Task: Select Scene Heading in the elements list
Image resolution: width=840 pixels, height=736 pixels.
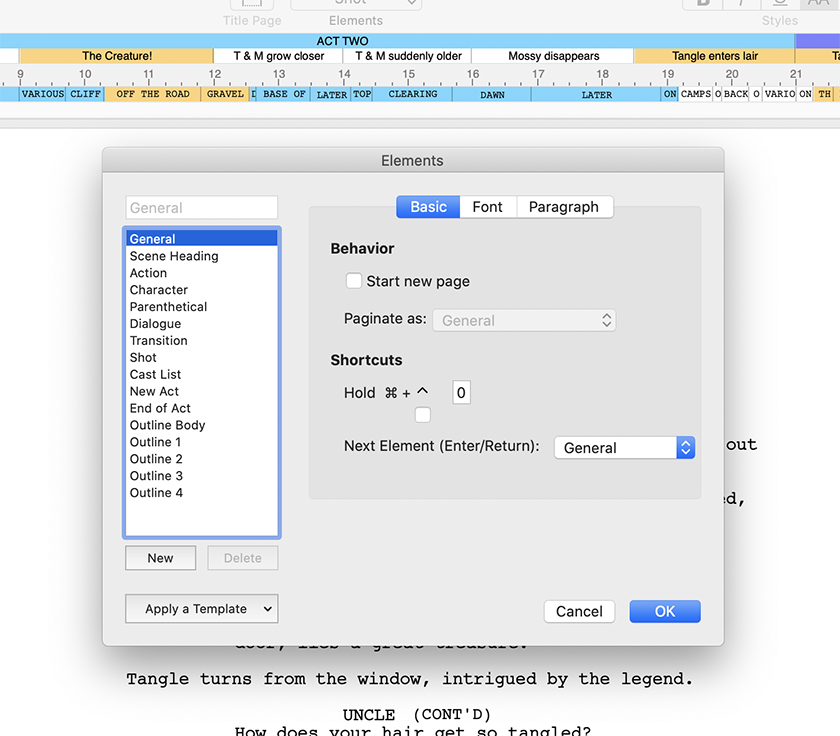Action: [174, 256]
